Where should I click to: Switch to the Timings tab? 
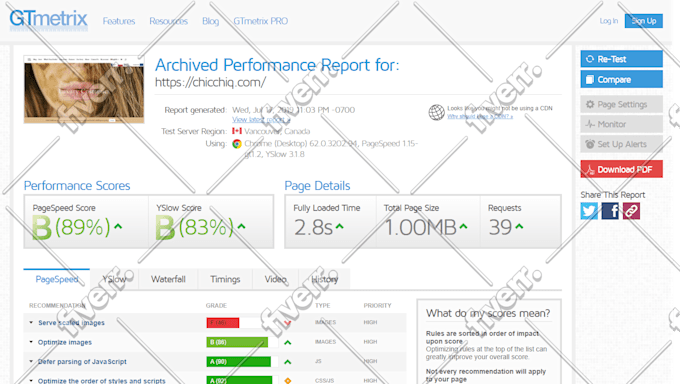[225, 279]
